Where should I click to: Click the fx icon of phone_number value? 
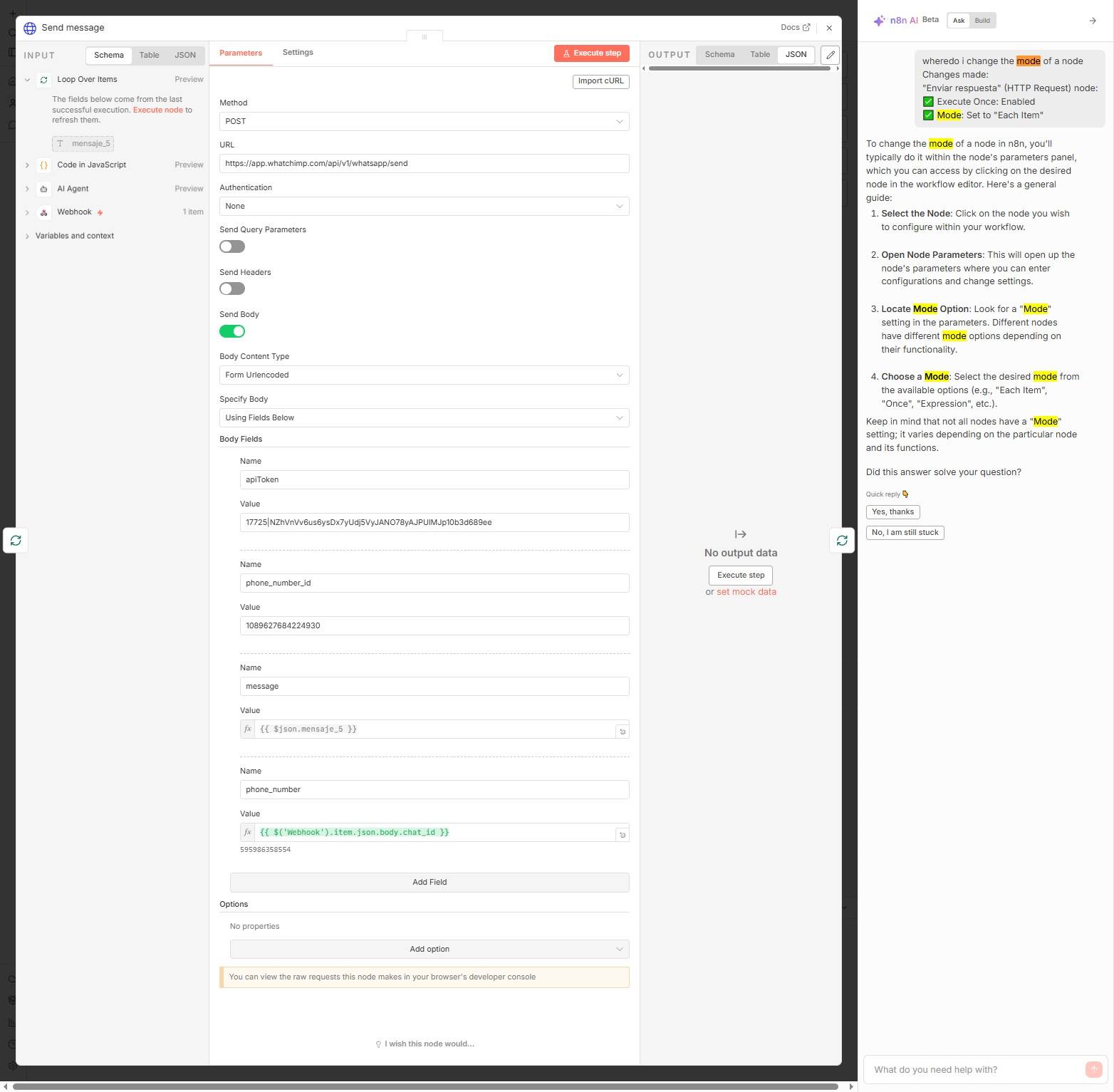tap(248, 833)
